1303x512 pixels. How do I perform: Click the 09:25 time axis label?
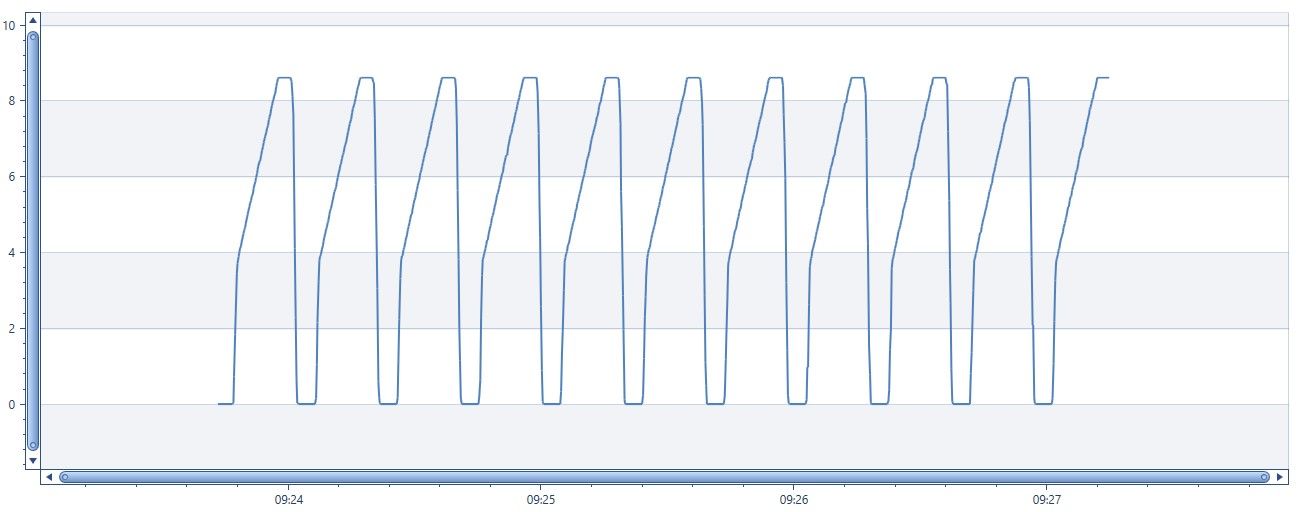[x=541, y=498]
